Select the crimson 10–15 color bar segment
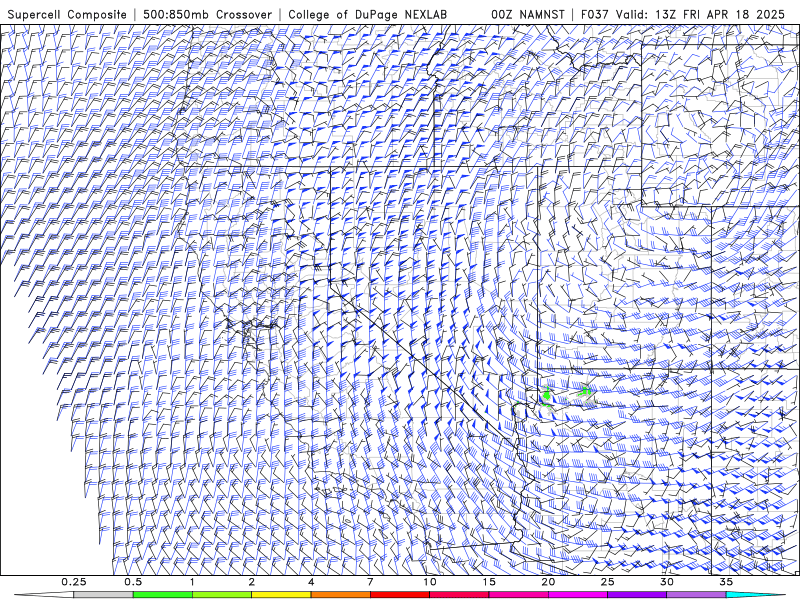Screen dimensions: 800x600 (459, 595)
